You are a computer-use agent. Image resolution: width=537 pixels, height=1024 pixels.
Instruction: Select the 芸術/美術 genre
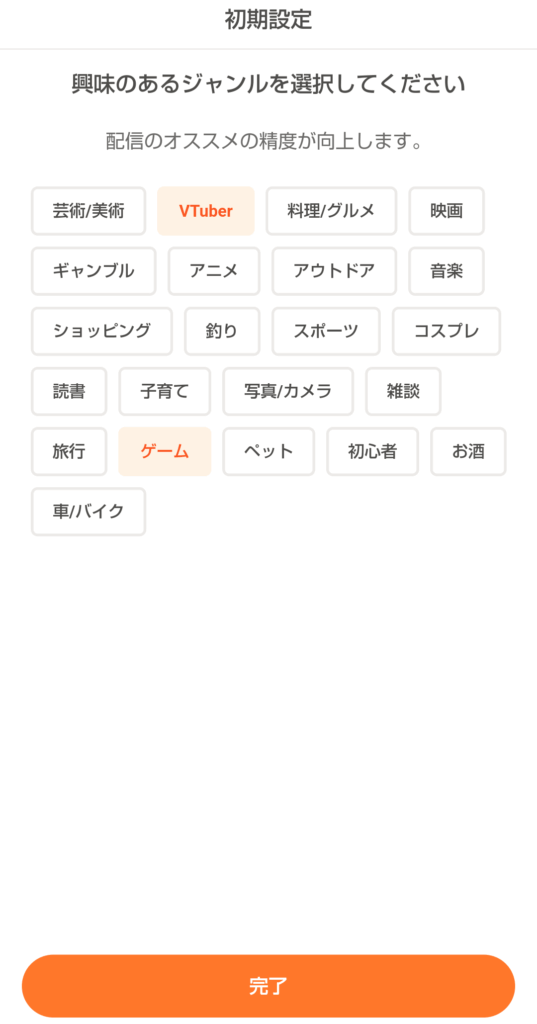pyautogui.click(x=88, y=211)
